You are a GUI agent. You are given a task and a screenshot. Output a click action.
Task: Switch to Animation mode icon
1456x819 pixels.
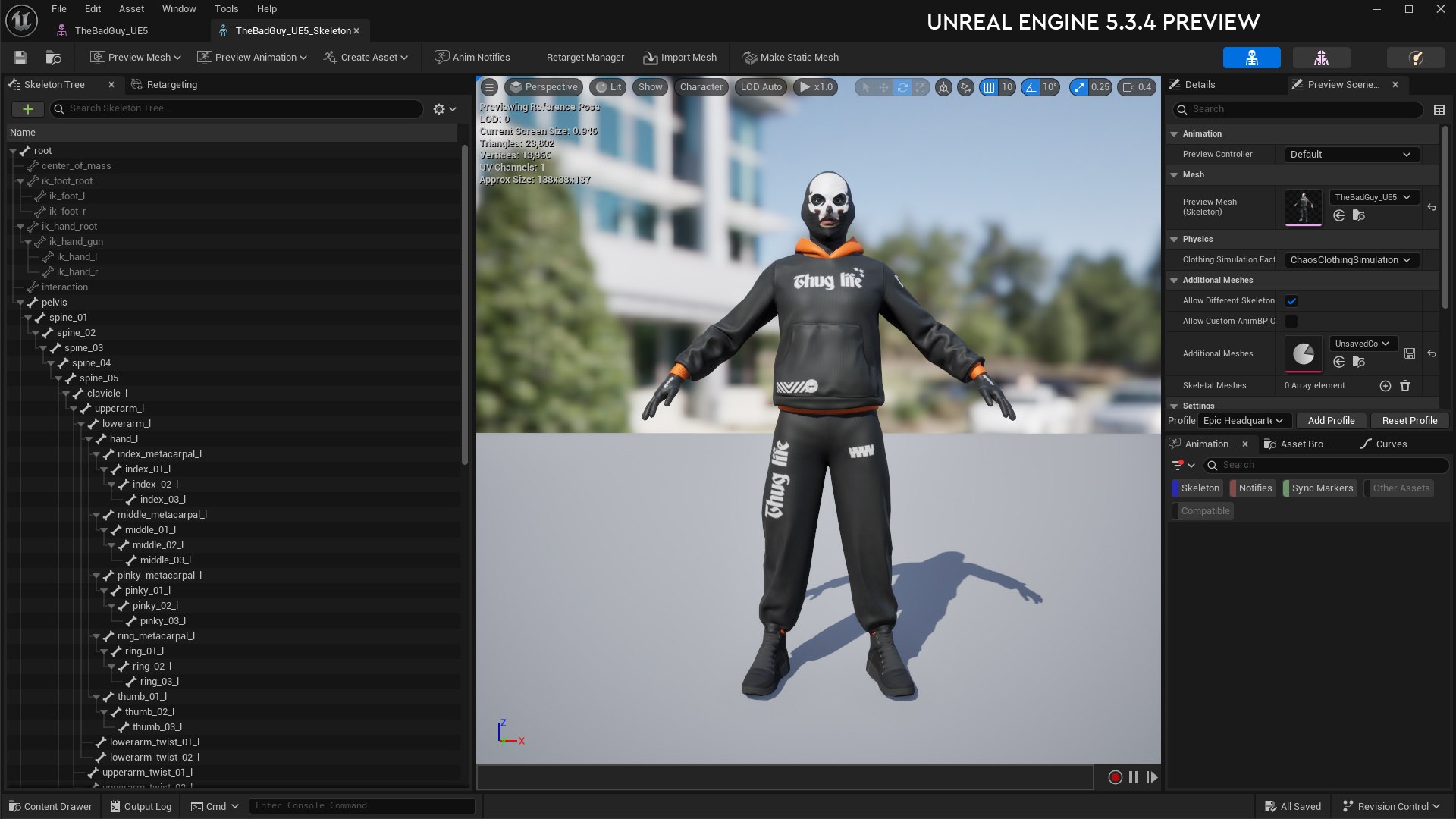click(x=1415, y=58)
